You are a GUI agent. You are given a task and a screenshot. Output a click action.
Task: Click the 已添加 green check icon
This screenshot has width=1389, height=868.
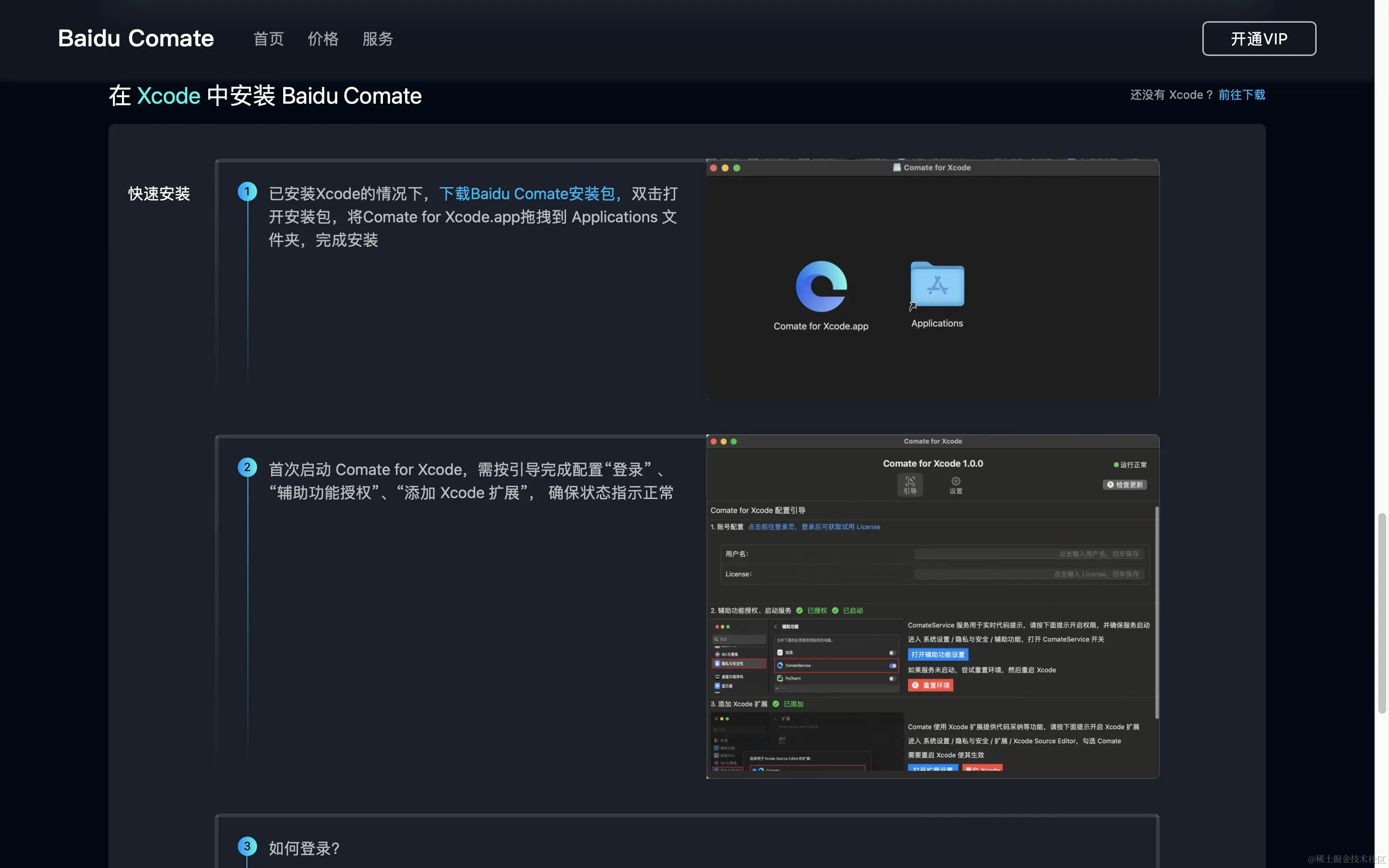click(x=776, y=704)
